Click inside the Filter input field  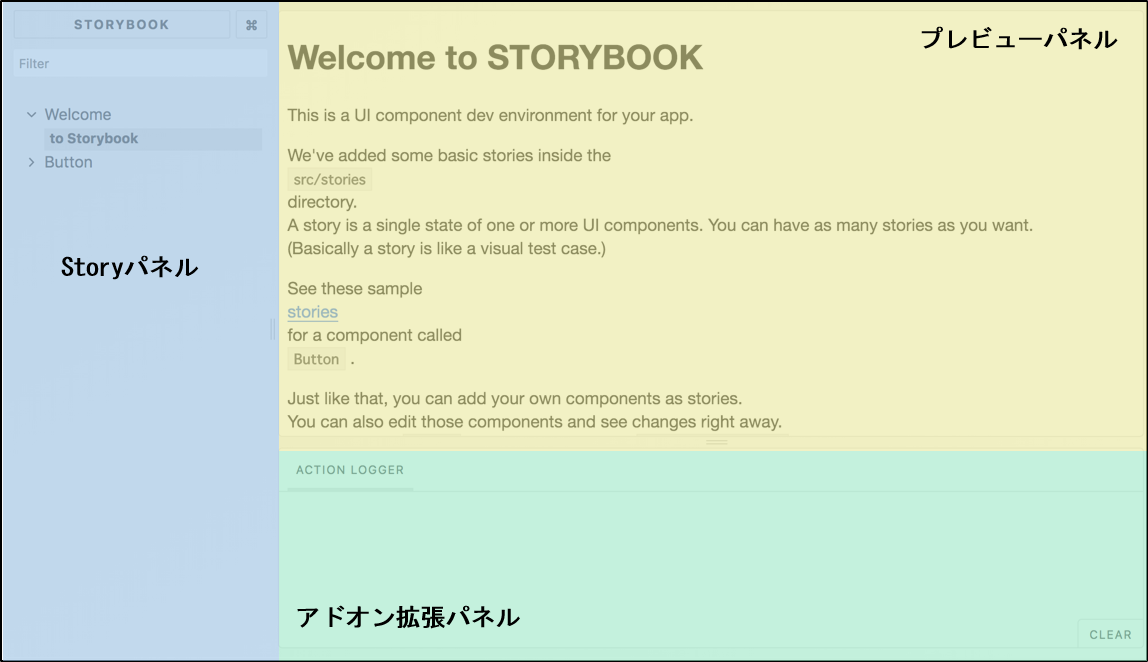click(137, 63)
